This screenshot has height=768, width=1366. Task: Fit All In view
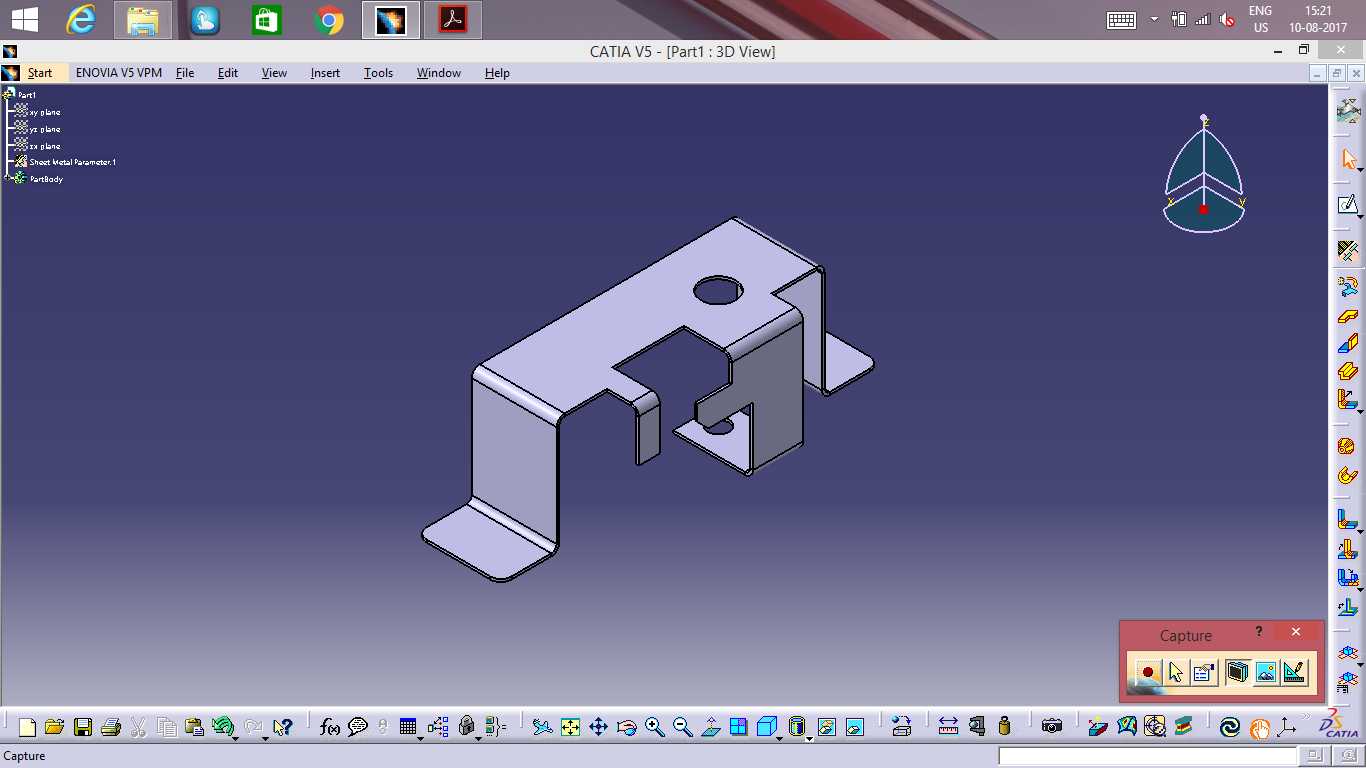[x=570, y=727]
